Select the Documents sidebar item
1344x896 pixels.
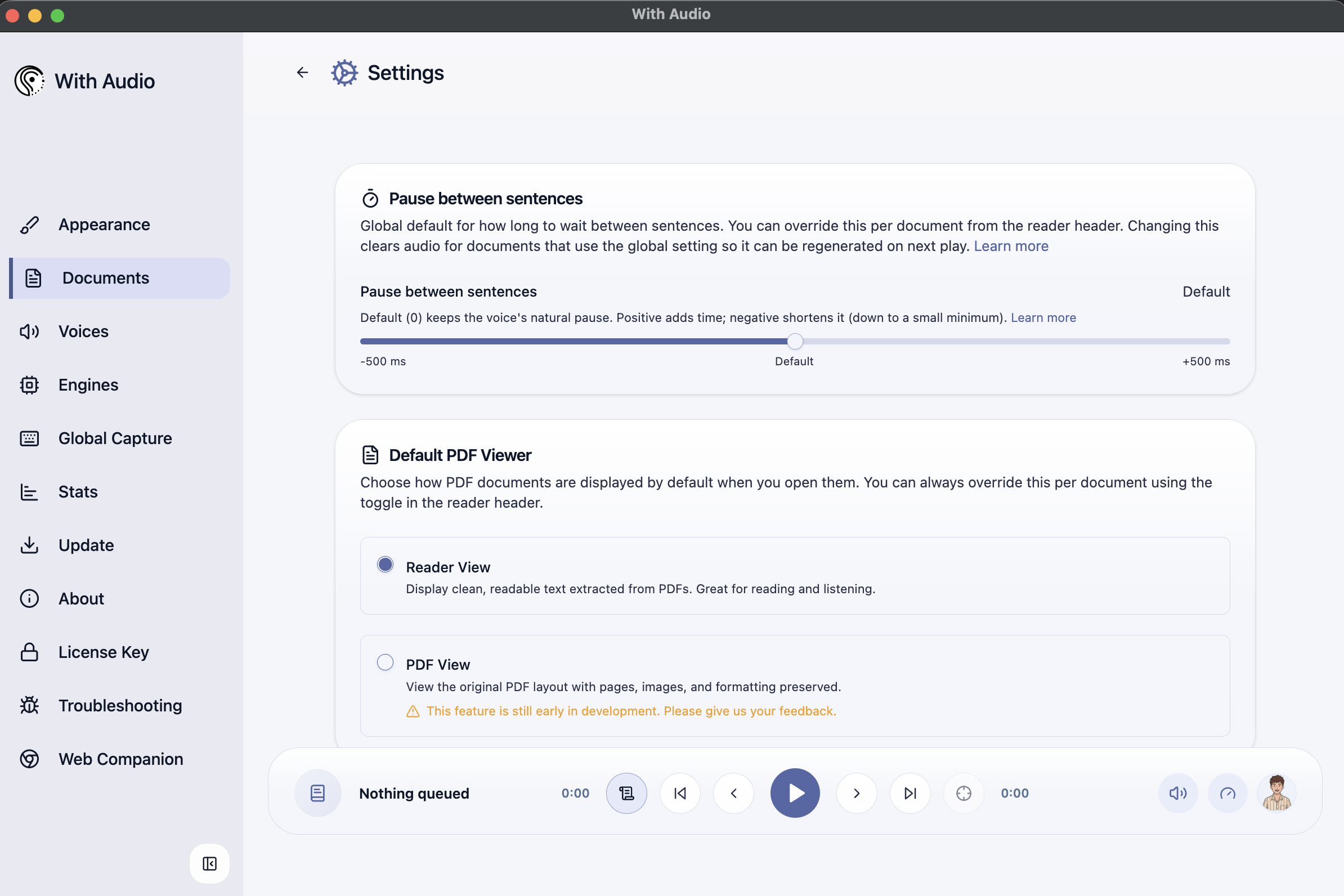119,278
